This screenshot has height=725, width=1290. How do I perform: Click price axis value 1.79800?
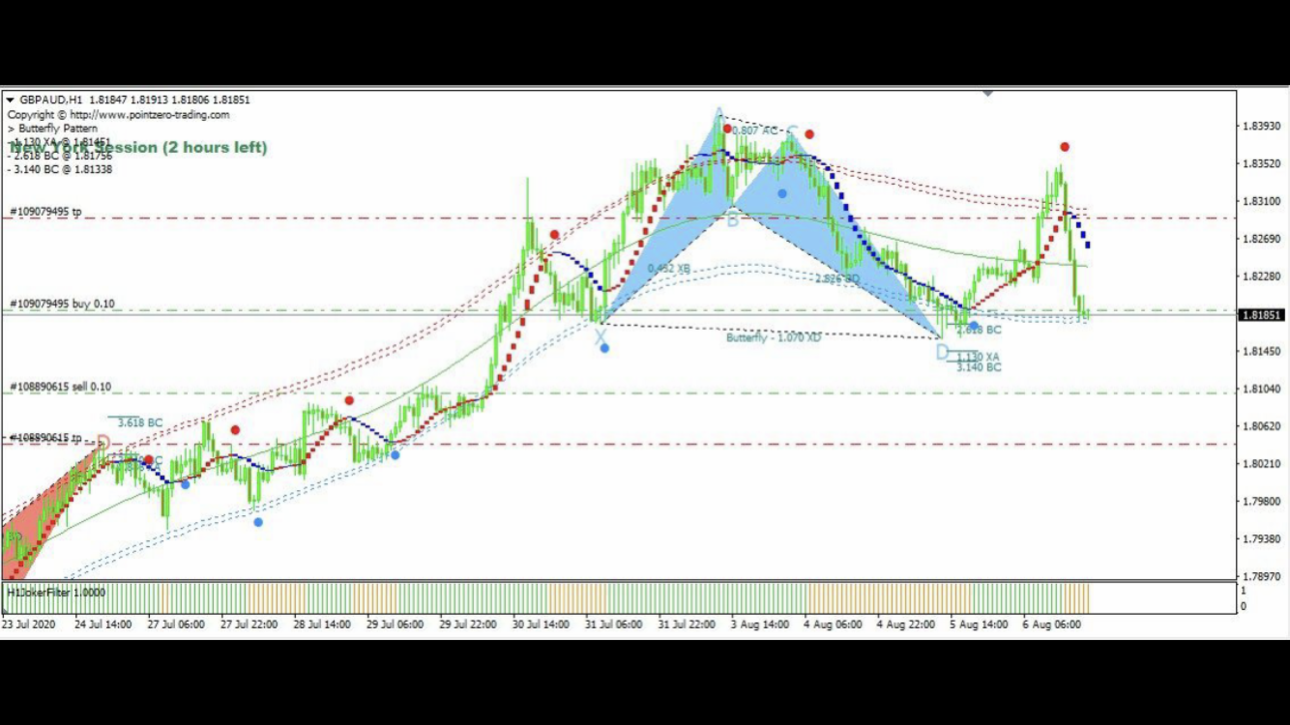click(1262, 501)
